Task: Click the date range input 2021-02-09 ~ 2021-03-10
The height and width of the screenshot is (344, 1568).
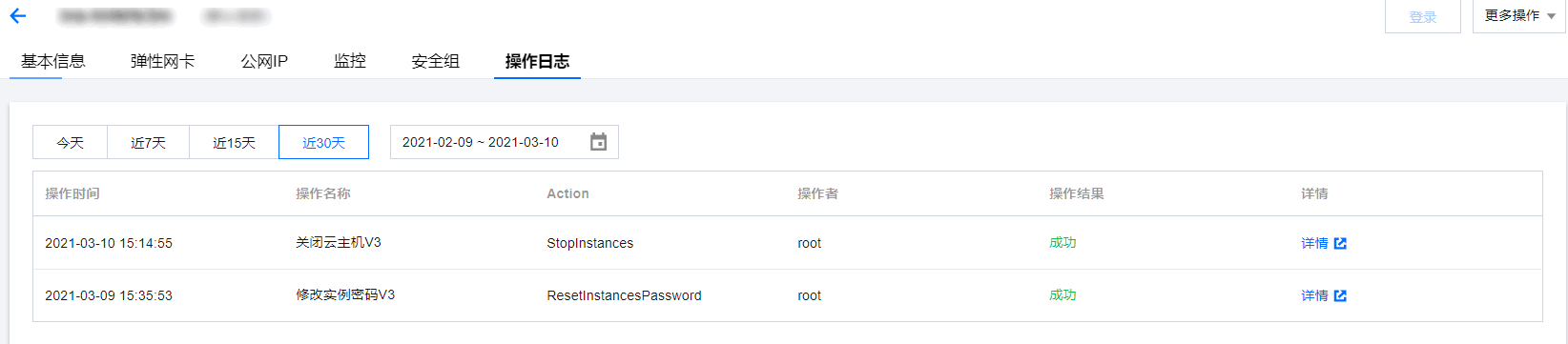Action: click(x=505, y=142)
